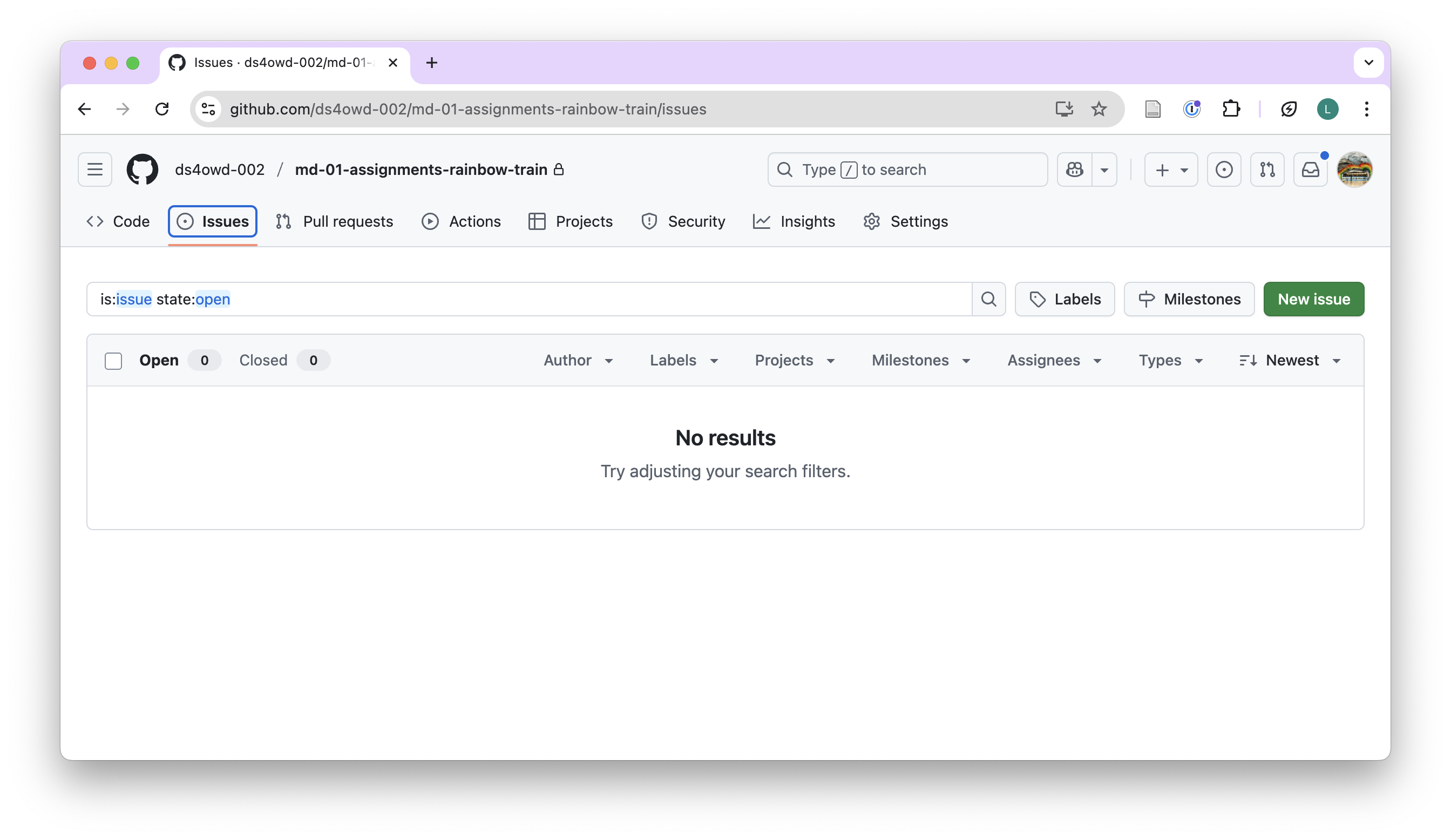Switch to the Insights tab
1451x840 pixels.
pos(794,221)
